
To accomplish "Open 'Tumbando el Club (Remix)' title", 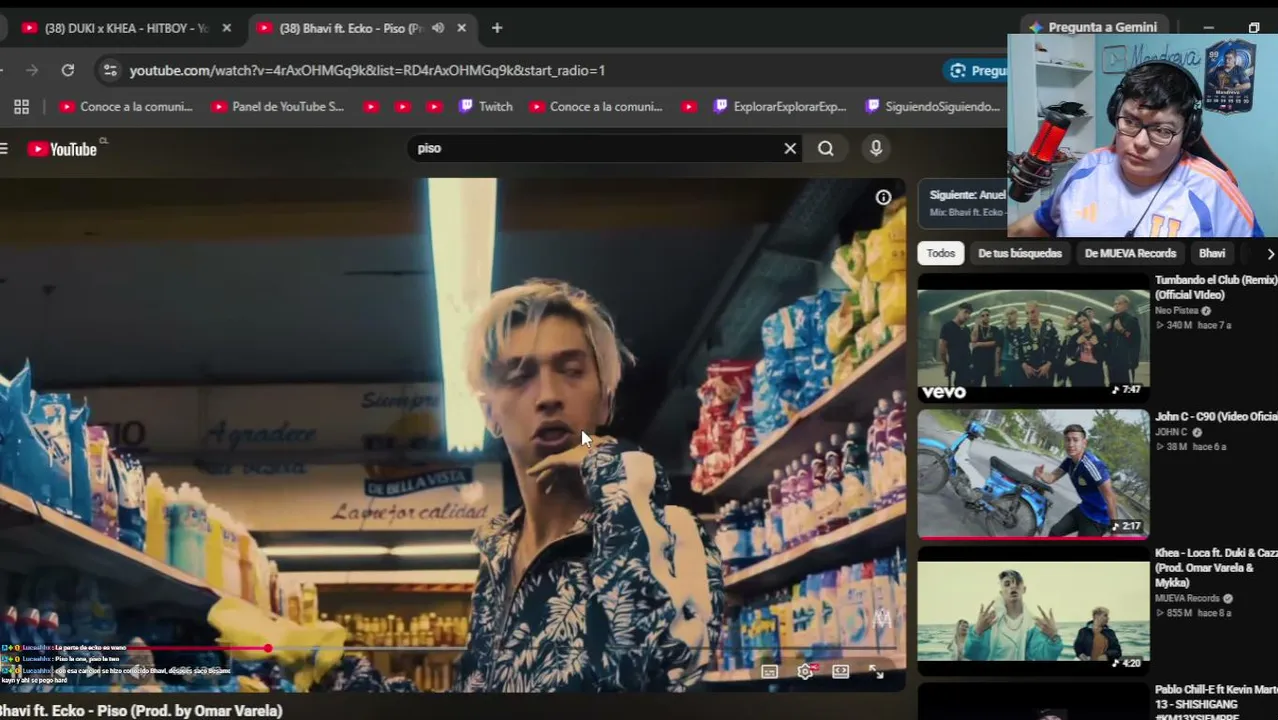I will (x=1216, y=288).
